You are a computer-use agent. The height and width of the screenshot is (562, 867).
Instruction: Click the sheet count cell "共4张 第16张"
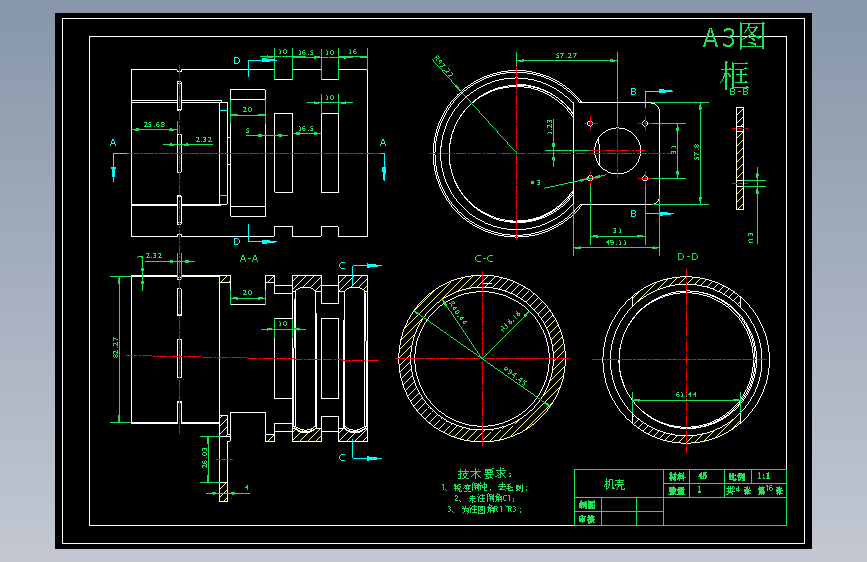coord(755,490)
